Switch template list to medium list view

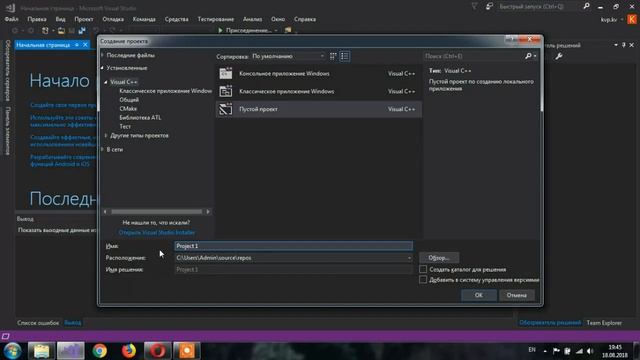click(x=344, y=56)
